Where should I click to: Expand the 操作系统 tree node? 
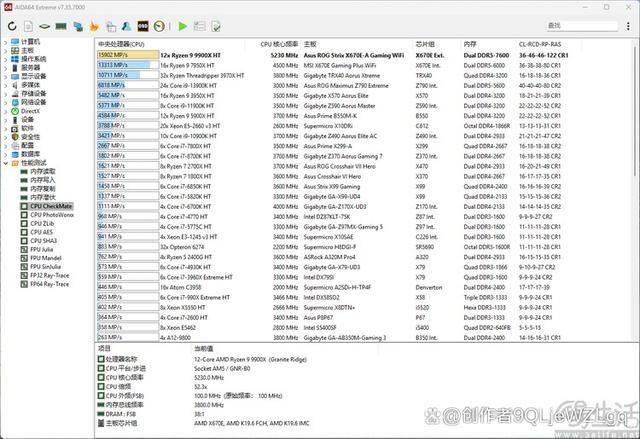5,59
